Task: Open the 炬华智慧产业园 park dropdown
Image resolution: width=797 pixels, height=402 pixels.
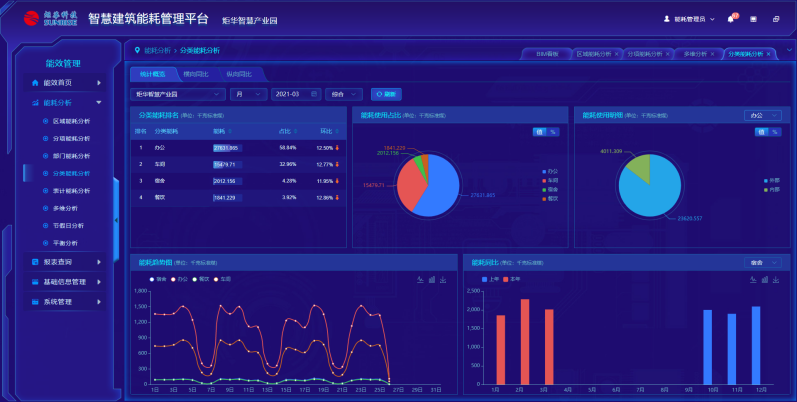Action: pos(178,94)
